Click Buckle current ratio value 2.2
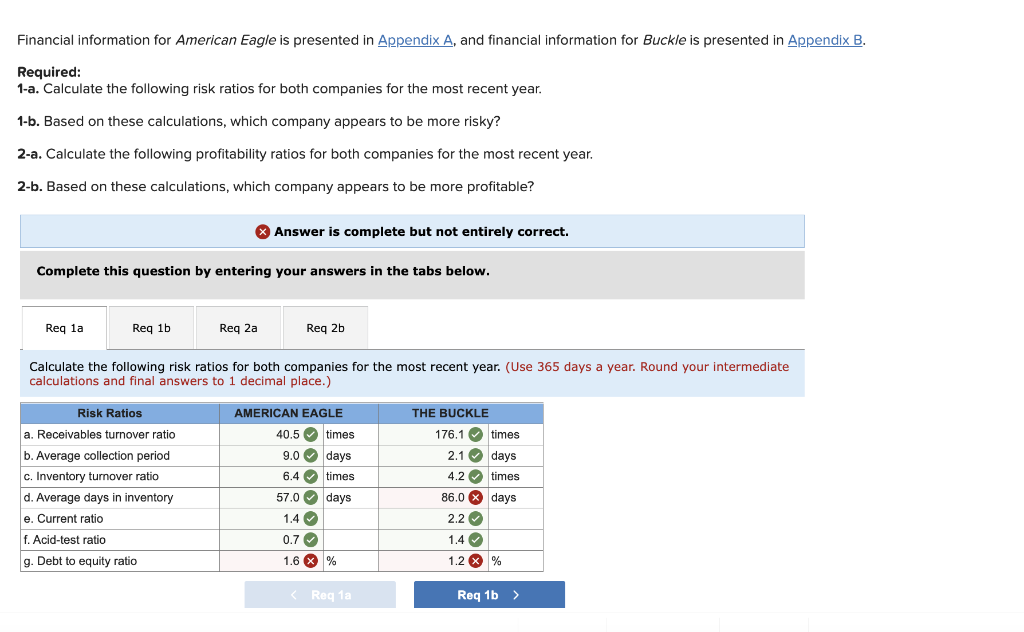Image resolution: width=1024 pixels, height=632 pixels. (456, 519)
